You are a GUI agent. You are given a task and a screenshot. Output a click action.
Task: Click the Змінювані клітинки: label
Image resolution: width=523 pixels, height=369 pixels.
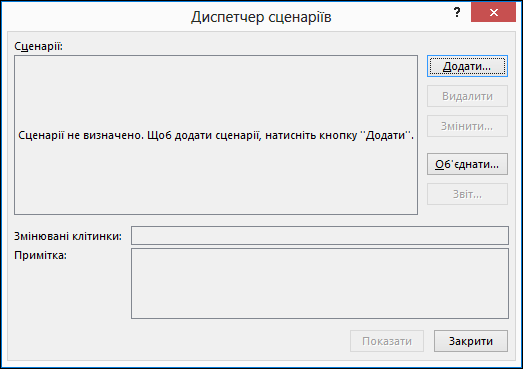[68, 236]
